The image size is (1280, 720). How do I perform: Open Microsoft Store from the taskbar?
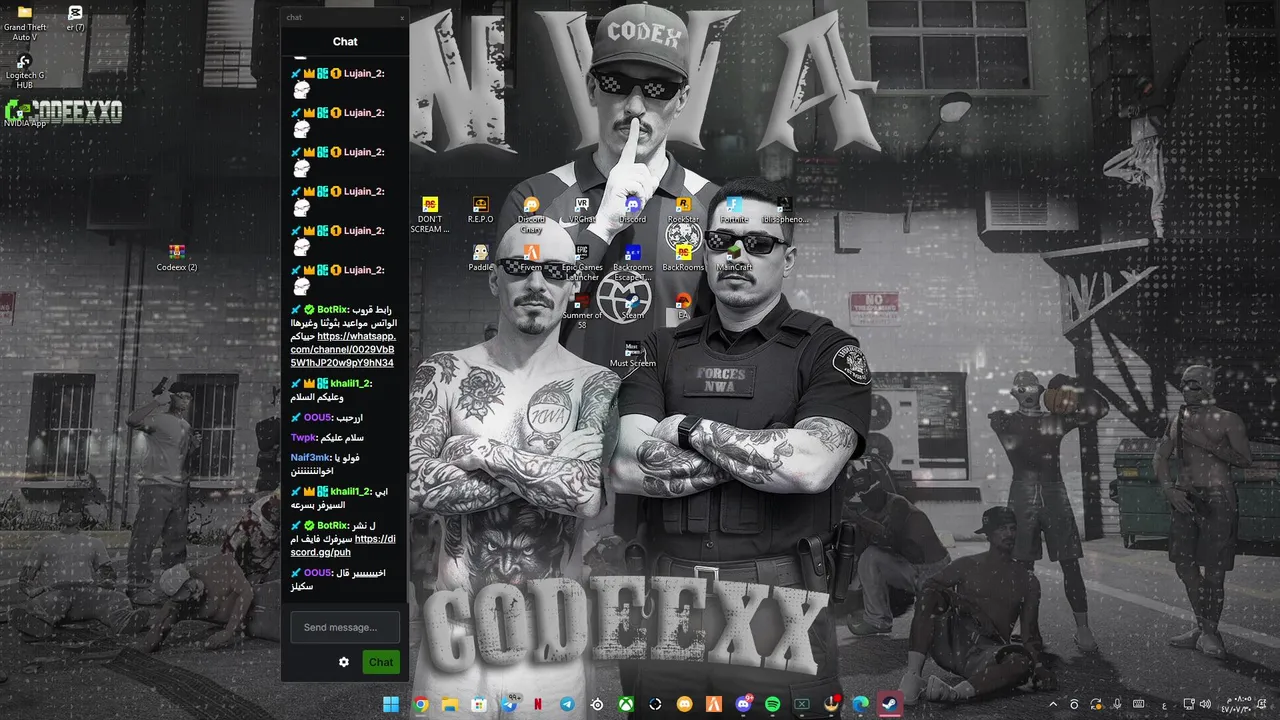pos(479,704)
